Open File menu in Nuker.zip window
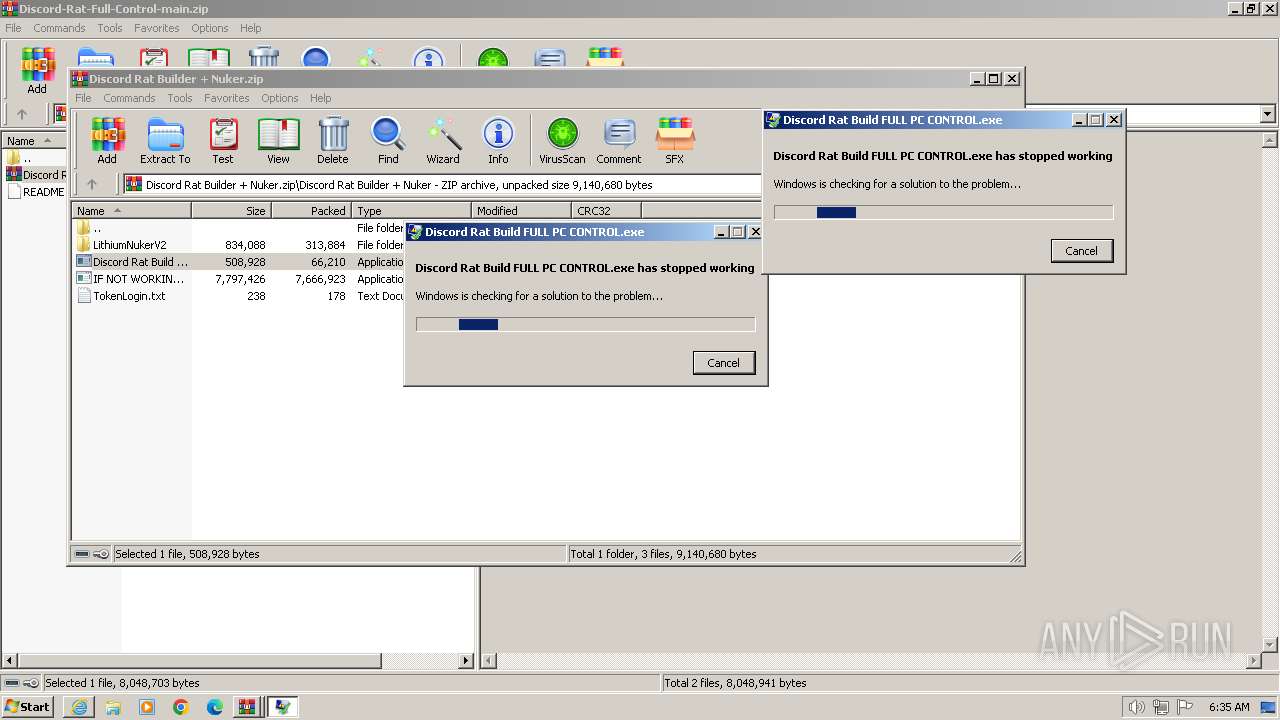 pos(83,98)
